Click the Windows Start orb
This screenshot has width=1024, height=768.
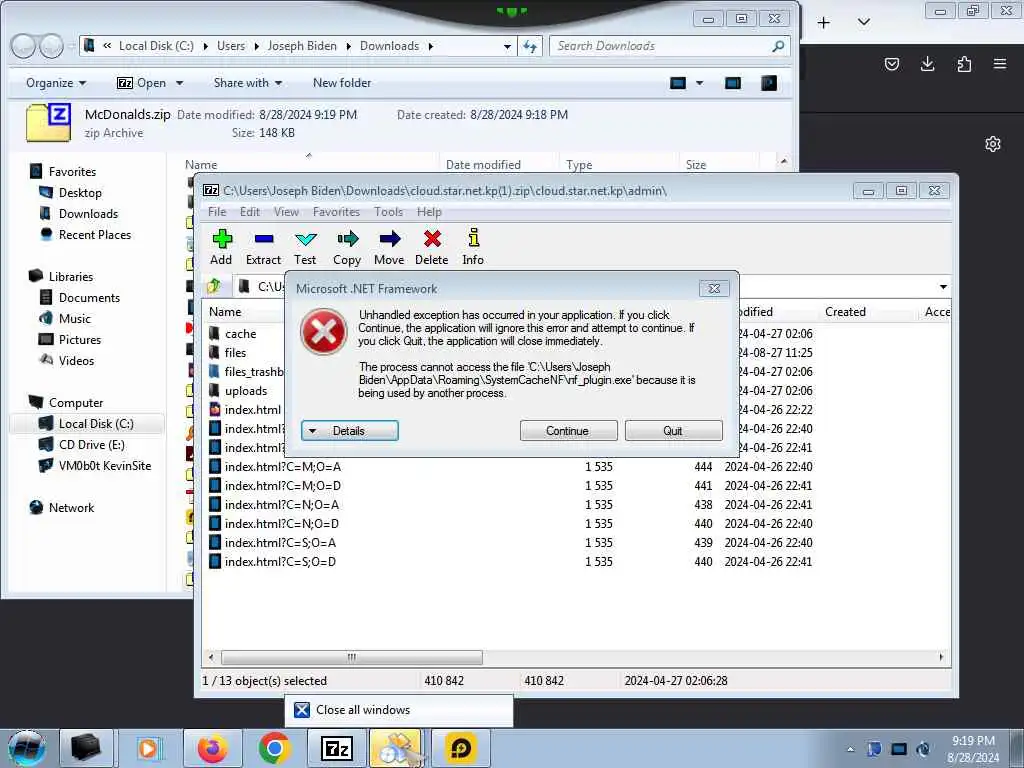pyautogui.click(x=26, y=748)
